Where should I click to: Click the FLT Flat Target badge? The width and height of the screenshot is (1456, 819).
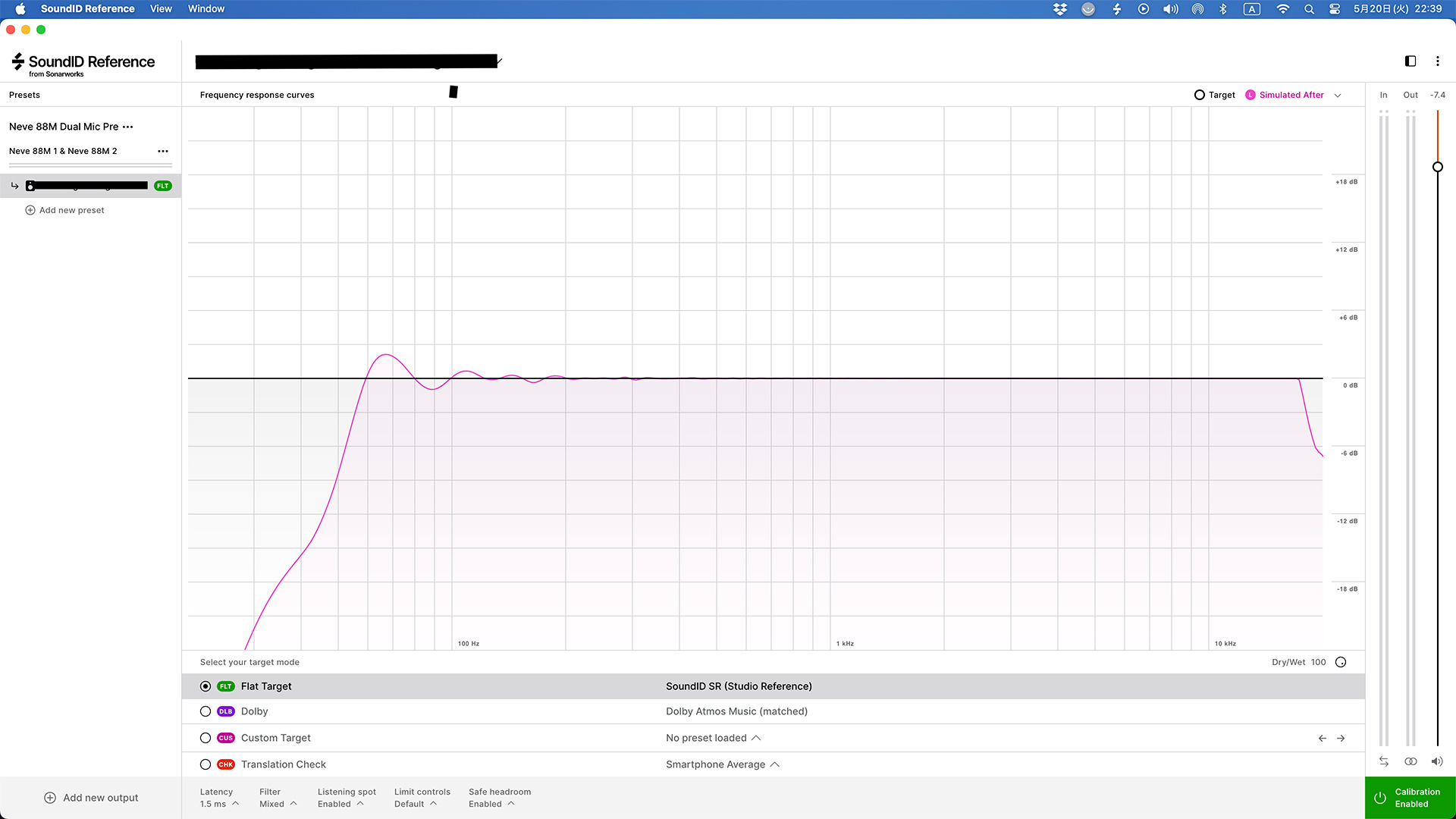pyautogui.click(x=226, y=686)
